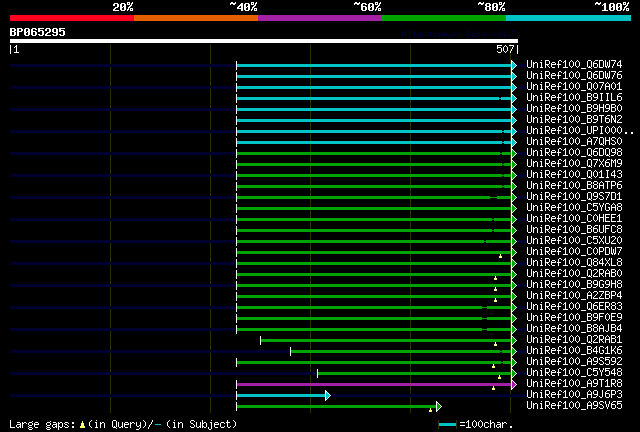Click the purple ~60% identity legend segment
Viewport: 640px width, 432px height.
[320, 18]
